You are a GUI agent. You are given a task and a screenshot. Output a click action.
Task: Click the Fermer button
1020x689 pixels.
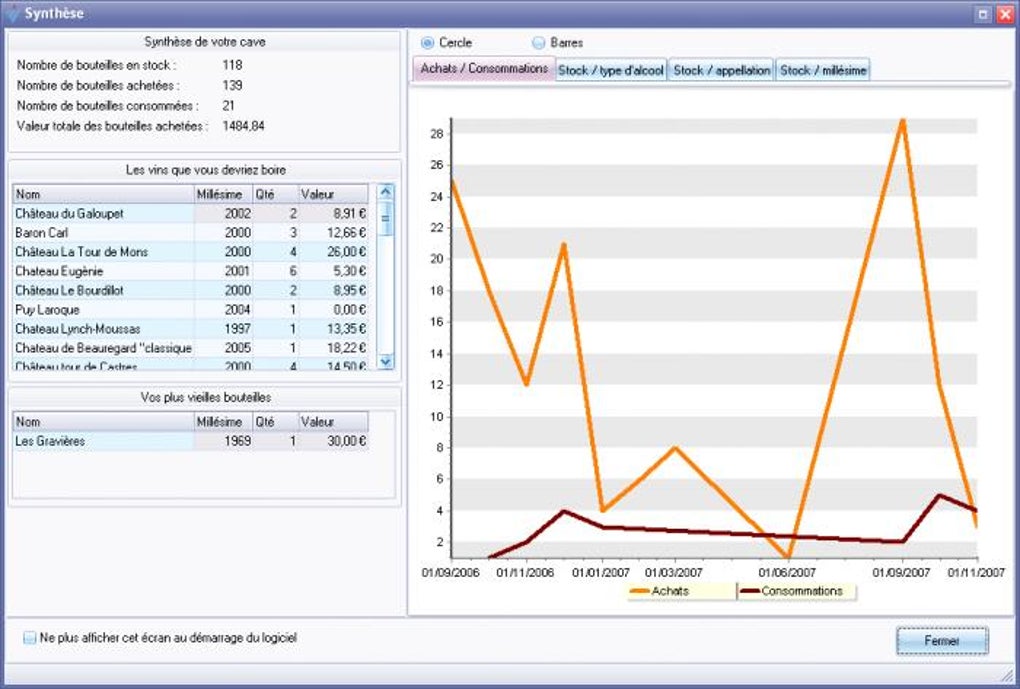[x=942, y=641]
